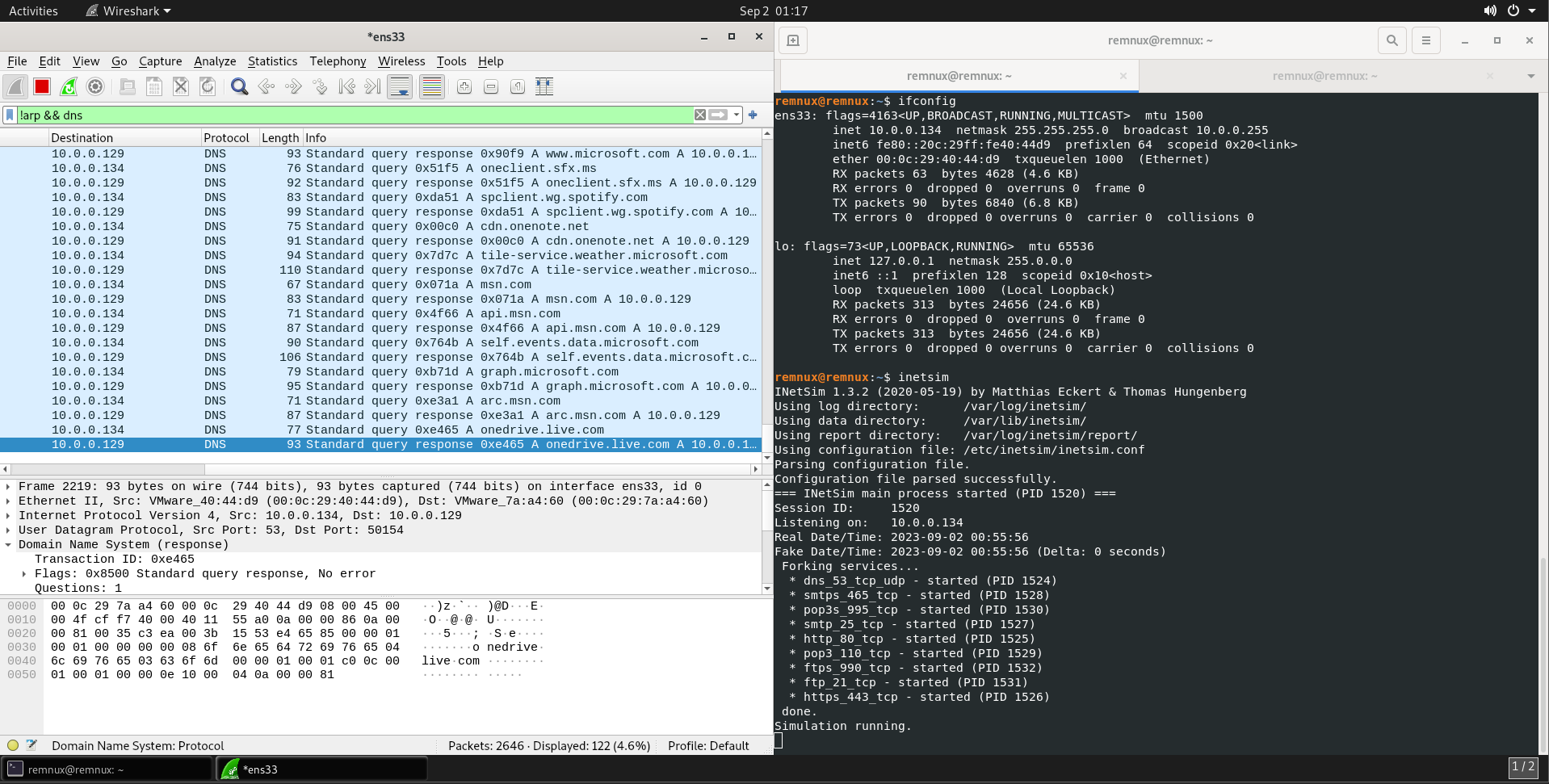Collapse the Domain Name System section
The height and width of the screenshot is (784, 1549).
8,545
